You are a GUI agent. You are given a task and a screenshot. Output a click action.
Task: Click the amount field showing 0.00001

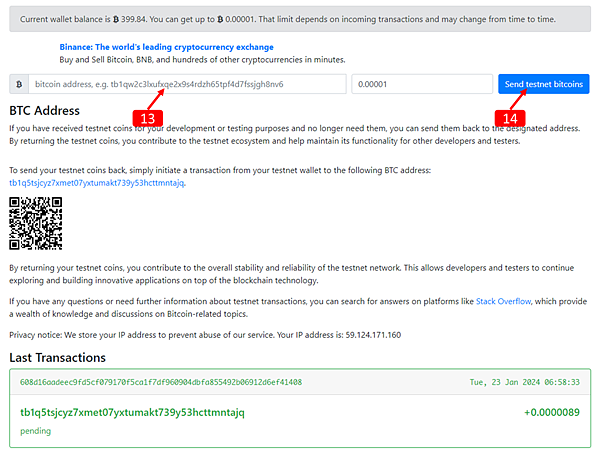422,84
